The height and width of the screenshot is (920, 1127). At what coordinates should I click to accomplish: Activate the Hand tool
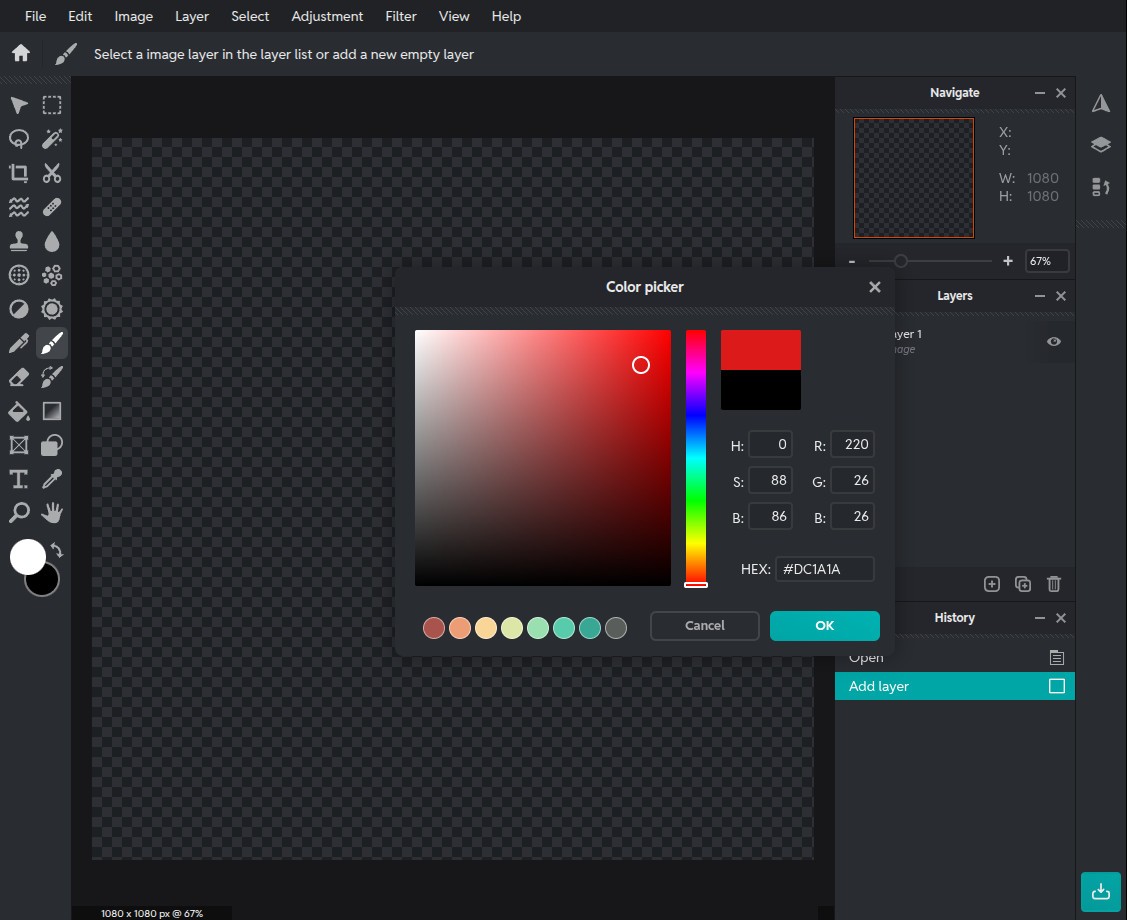coord(51,513)
